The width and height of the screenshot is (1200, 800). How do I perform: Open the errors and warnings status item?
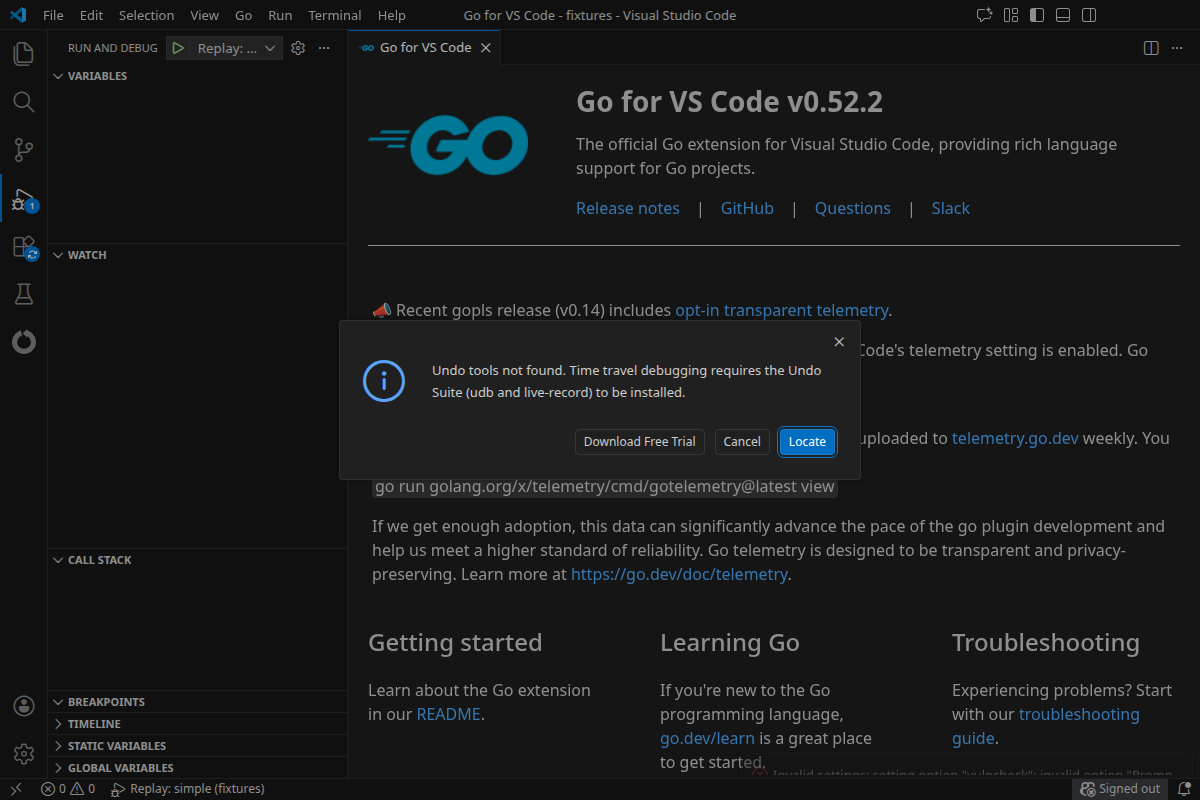point(68,789)
